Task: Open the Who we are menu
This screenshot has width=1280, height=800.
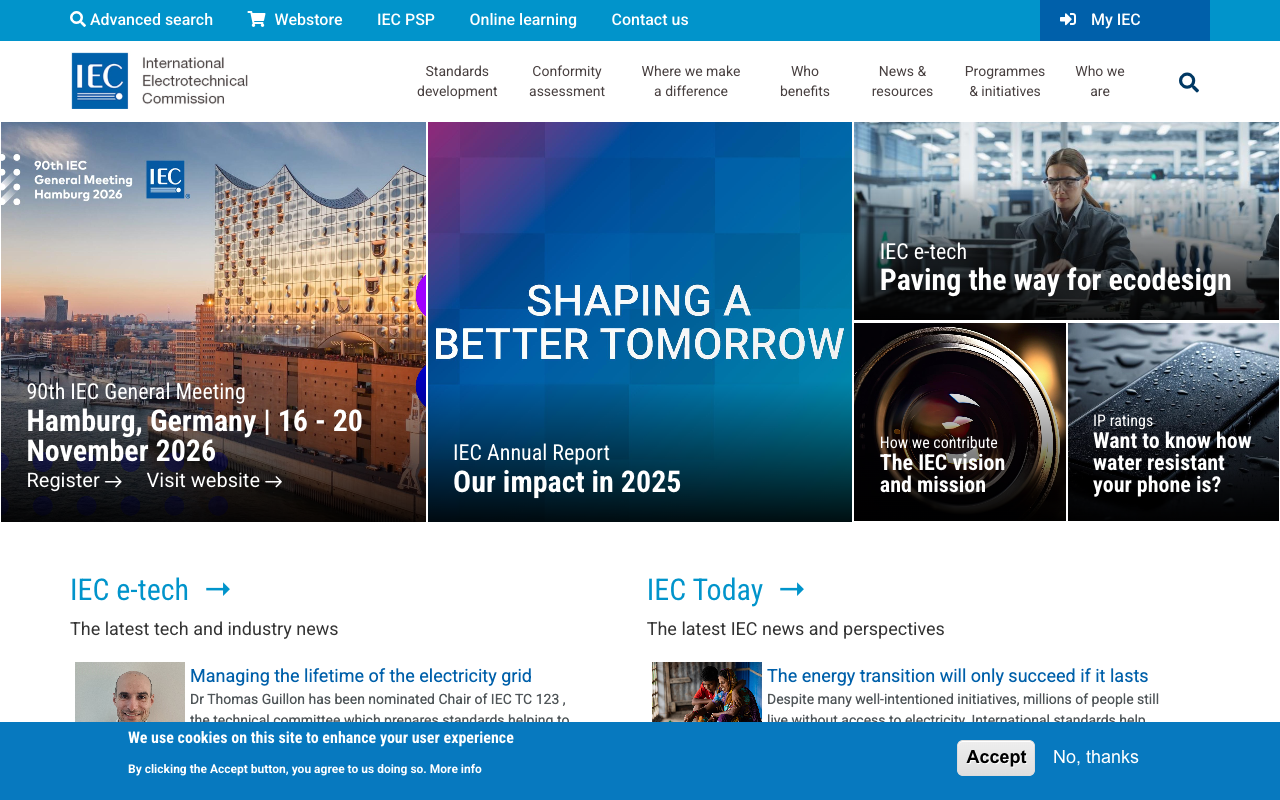Action: pyautogui.click(x=1100, y=81)
